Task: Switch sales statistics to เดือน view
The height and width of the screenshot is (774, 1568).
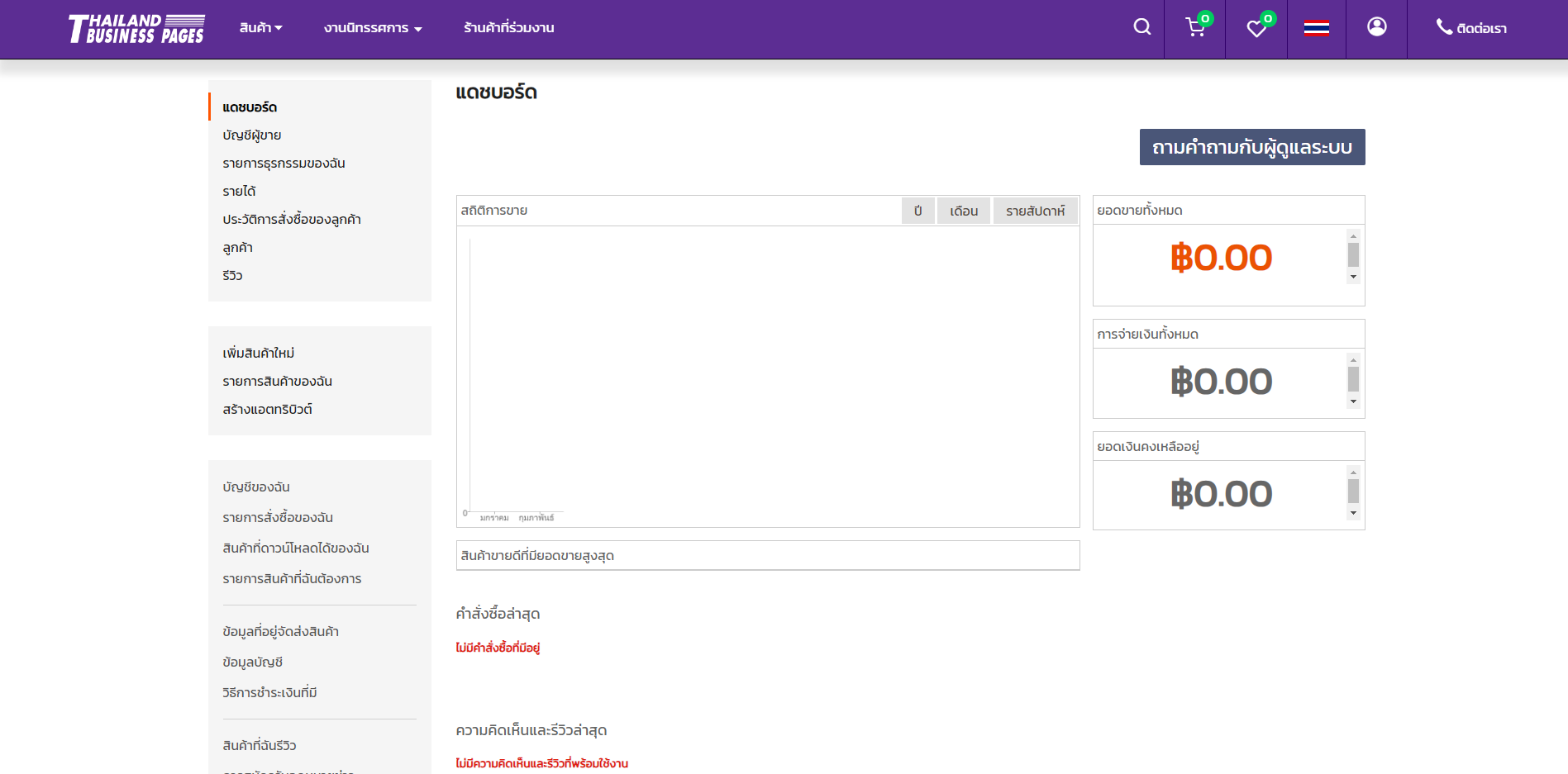Action: pos(964,211)
